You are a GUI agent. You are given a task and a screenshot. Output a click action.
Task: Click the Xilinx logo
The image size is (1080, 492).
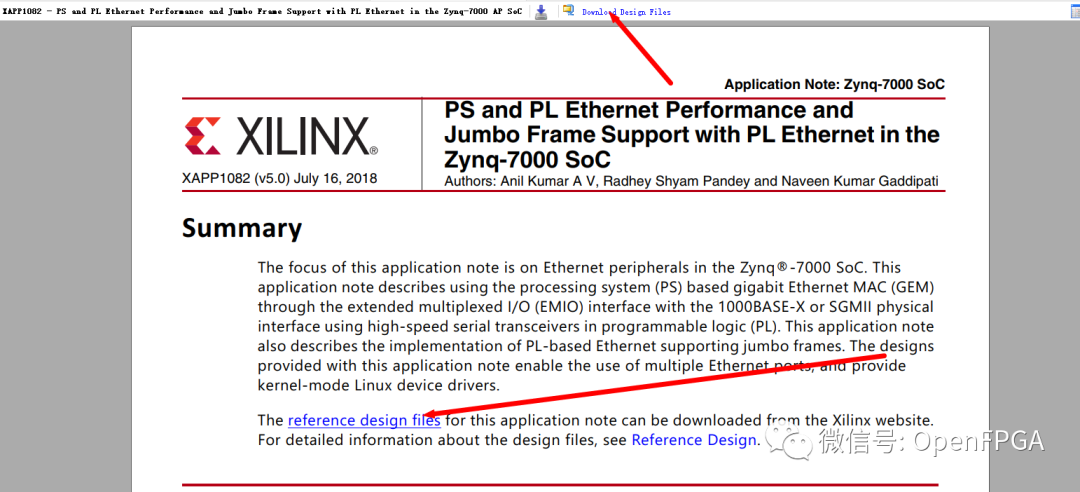[281, 136]
